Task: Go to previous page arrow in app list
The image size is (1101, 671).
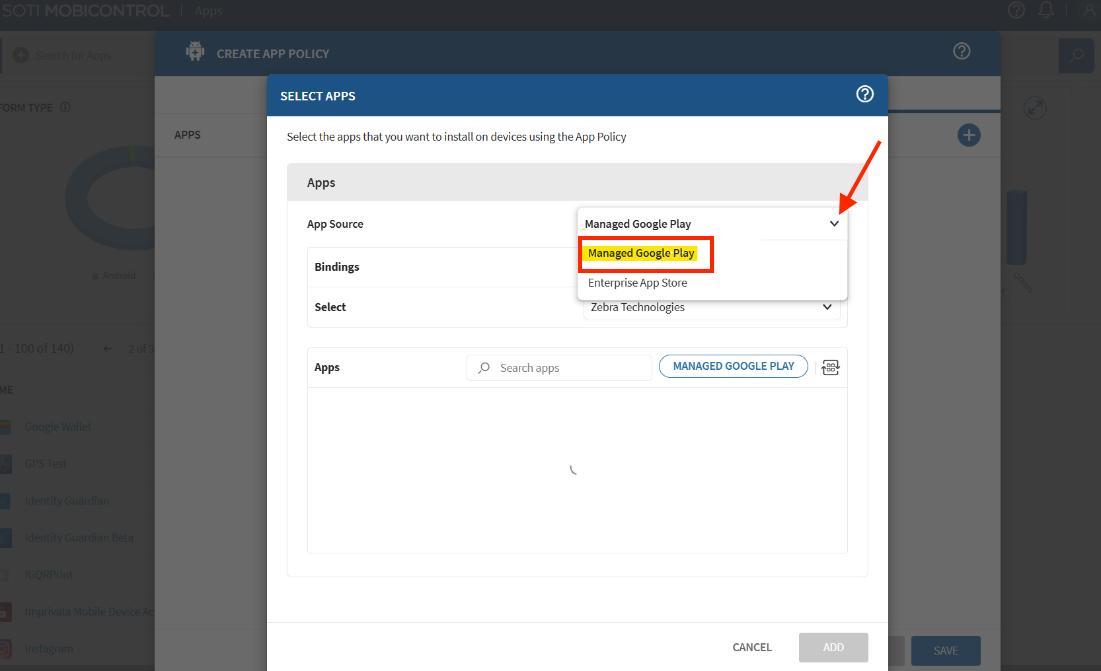Action: pos(107,348)
